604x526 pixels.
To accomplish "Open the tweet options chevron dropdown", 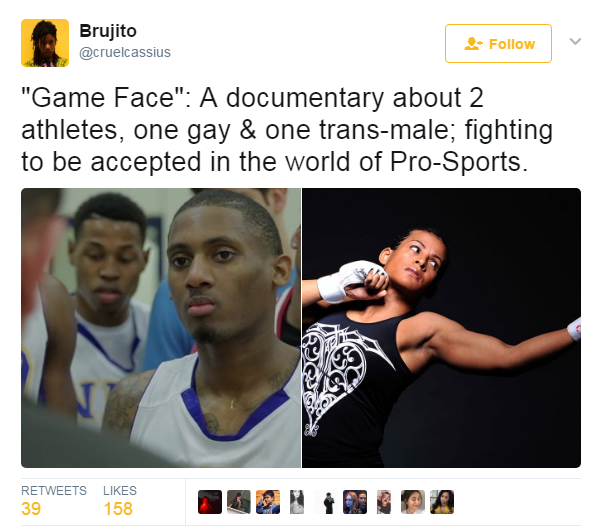I will (575, 41).
